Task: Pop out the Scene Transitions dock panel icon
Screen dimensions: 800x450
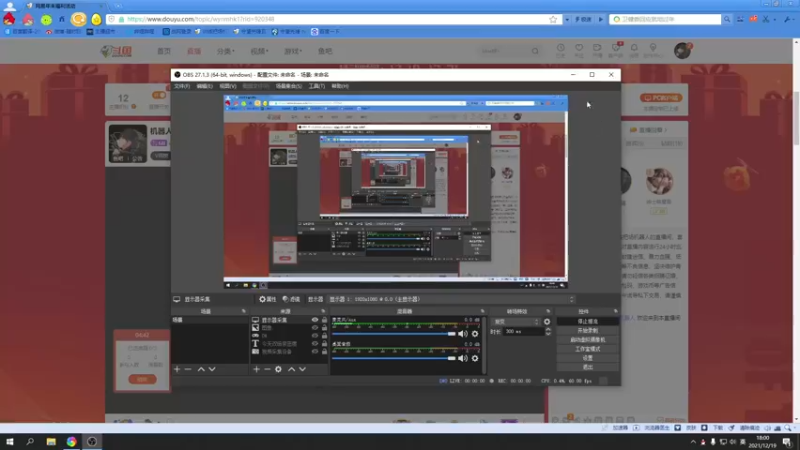Action: tap(548, 311)
